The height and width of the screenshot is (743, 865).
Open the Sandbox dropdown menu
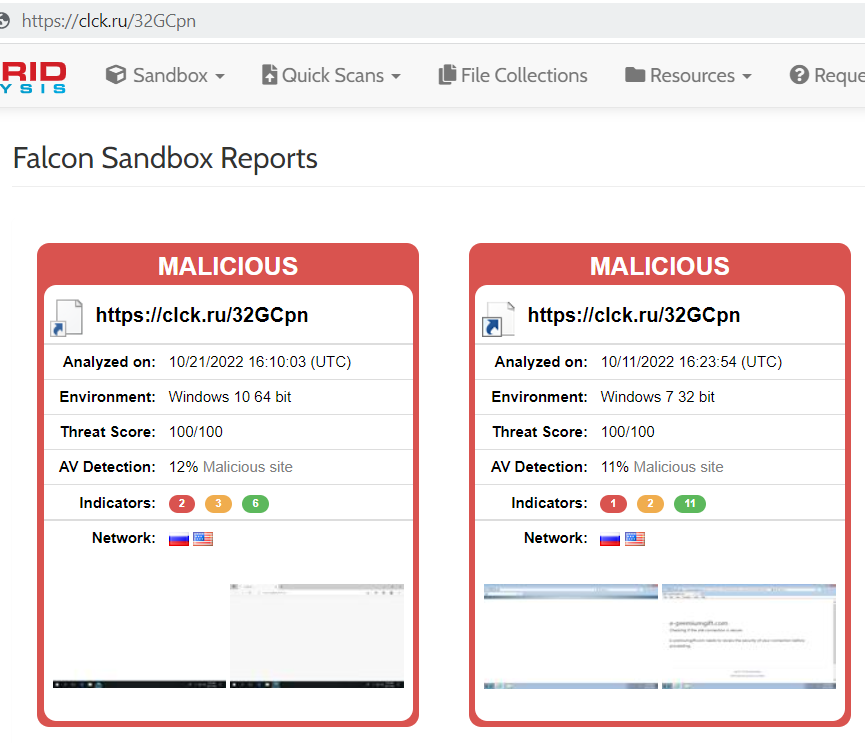pos(165,75)
